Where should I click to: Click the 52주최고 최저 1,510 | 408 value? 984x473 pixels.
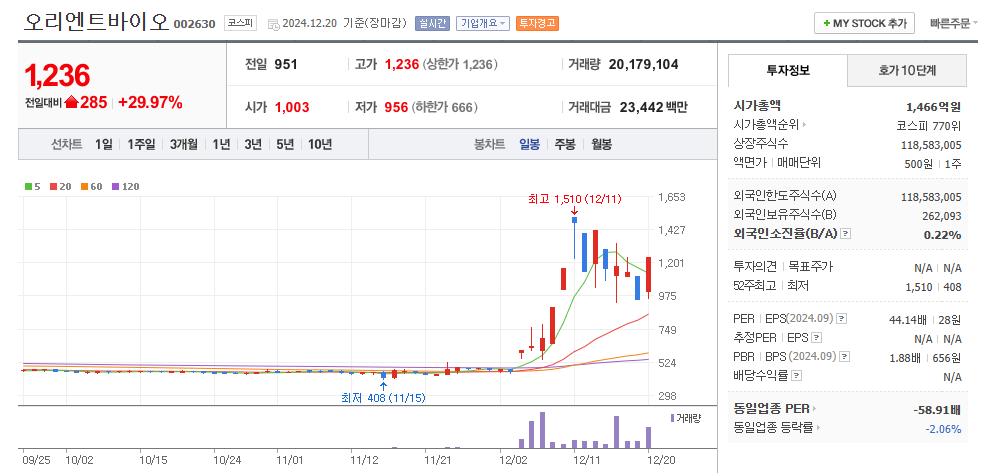click(933, 286)
